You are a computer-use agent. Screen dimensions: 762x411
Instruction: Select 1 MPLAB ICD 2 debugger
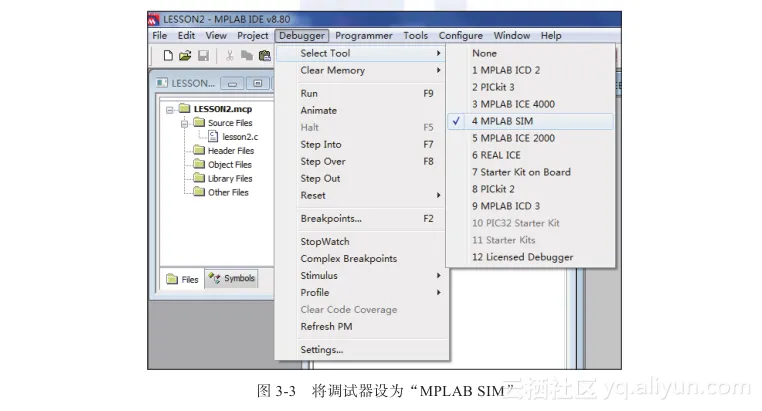pos(530,70)
